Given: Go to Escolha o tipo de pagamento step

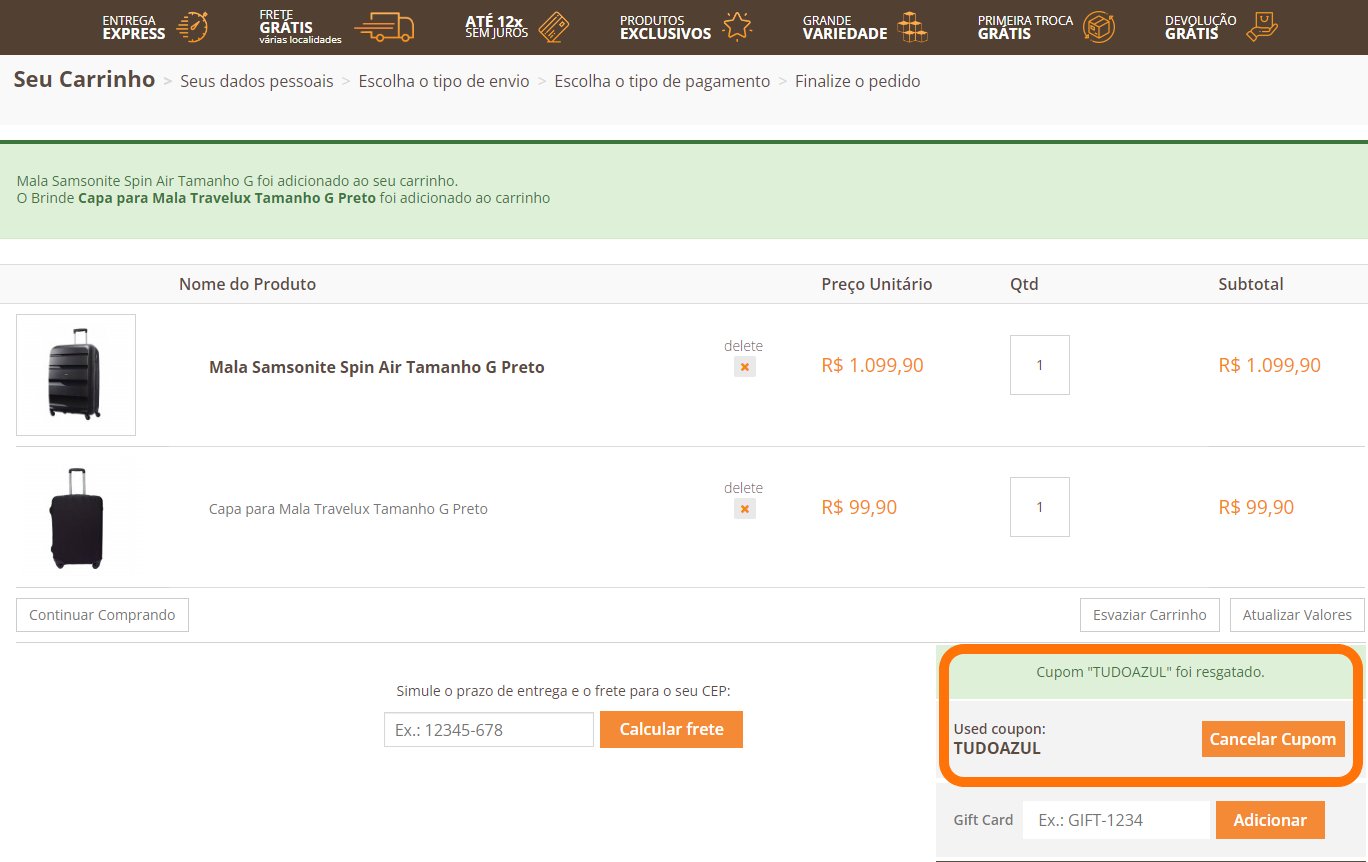Looking at the screenshot, I should [662, 81].
